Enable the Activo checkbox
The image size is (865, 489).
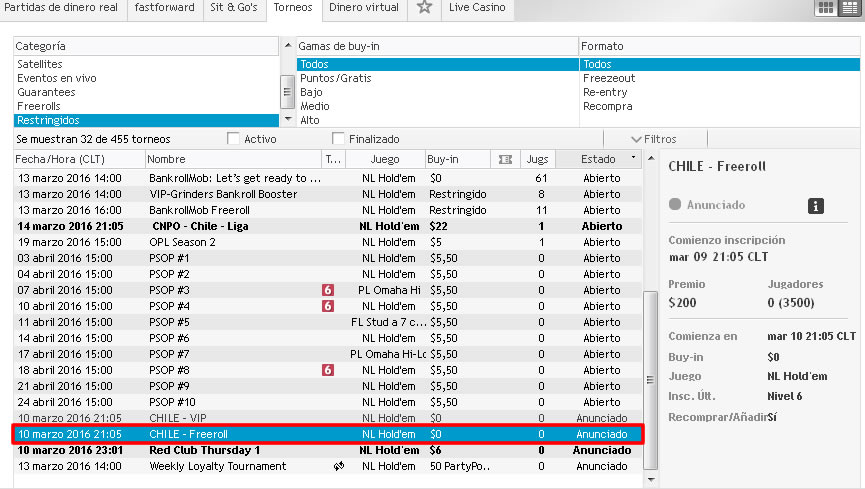click(234, 139)
